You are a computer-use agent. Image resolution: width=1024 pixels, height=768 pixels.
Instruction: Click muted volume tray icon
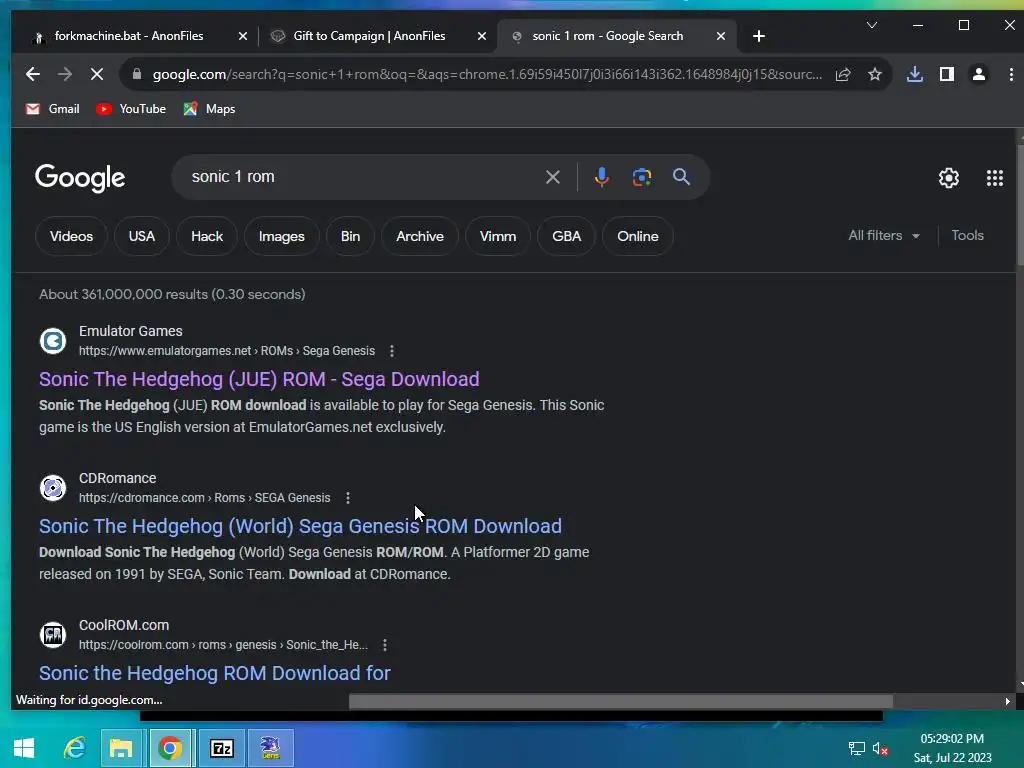880,748
